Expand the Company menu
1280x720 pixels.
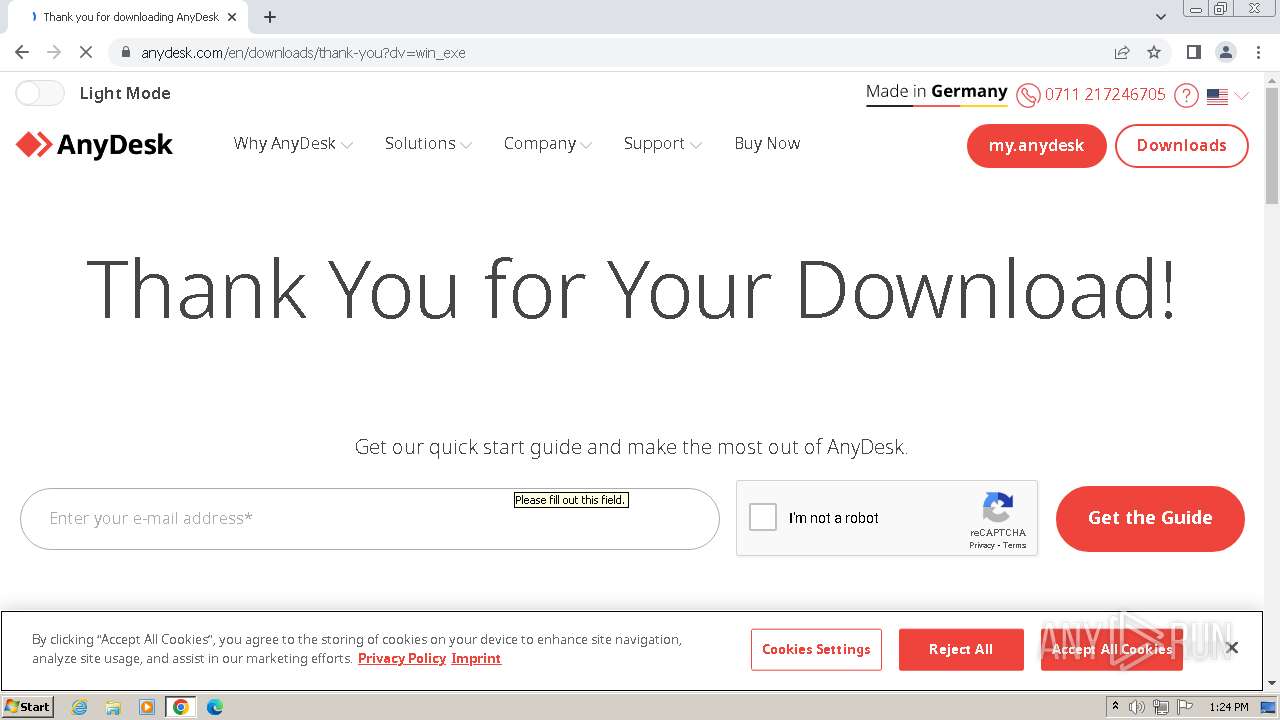click(x=548, y=144)
